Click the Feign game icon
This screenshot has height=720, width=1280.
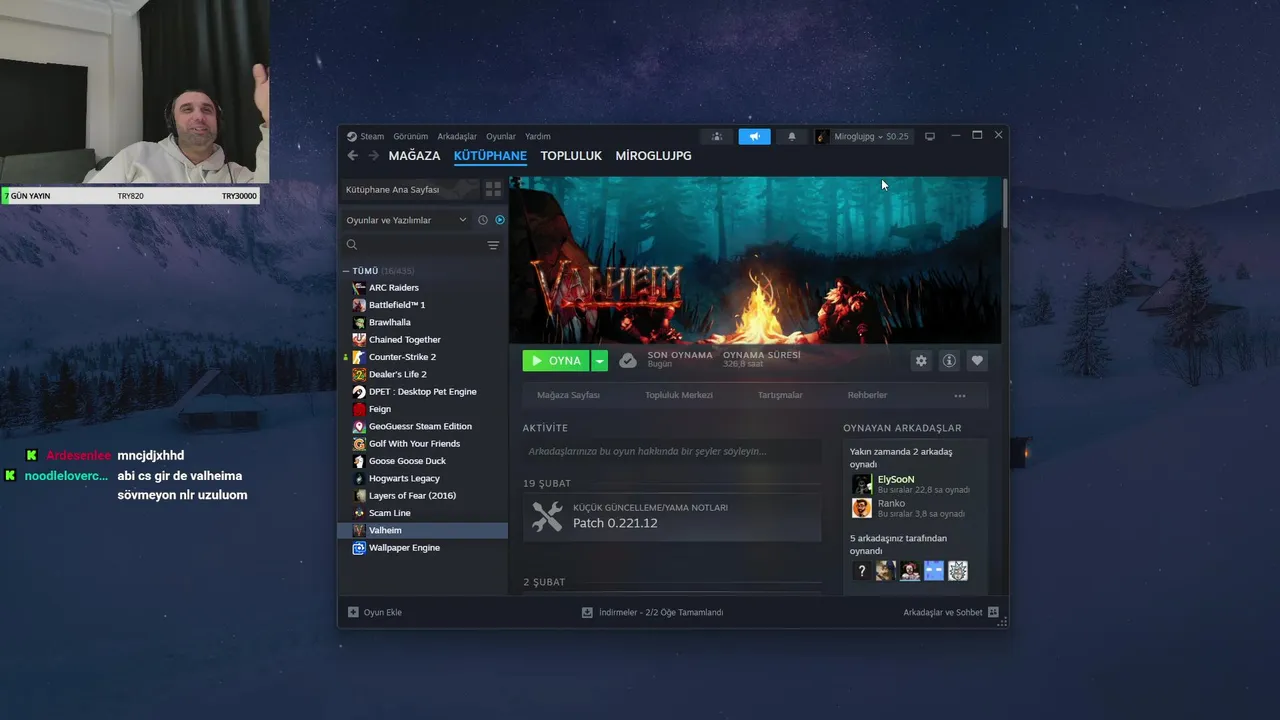tap(359, 409)
